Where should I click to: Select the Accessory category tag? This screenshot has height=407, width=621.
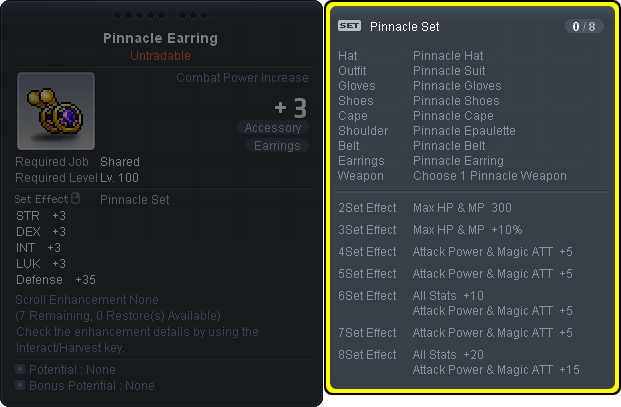[x=273, y=128]
